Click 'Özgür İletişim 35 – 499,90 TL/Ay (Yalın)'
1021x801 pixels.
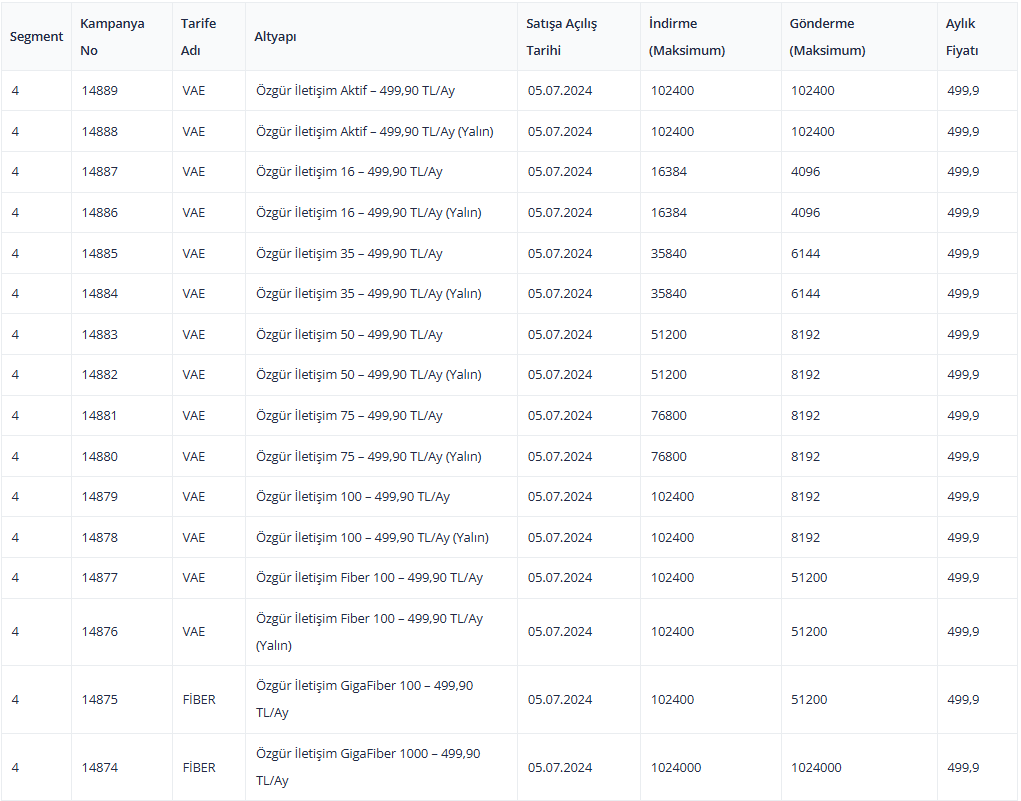point(369,294)
